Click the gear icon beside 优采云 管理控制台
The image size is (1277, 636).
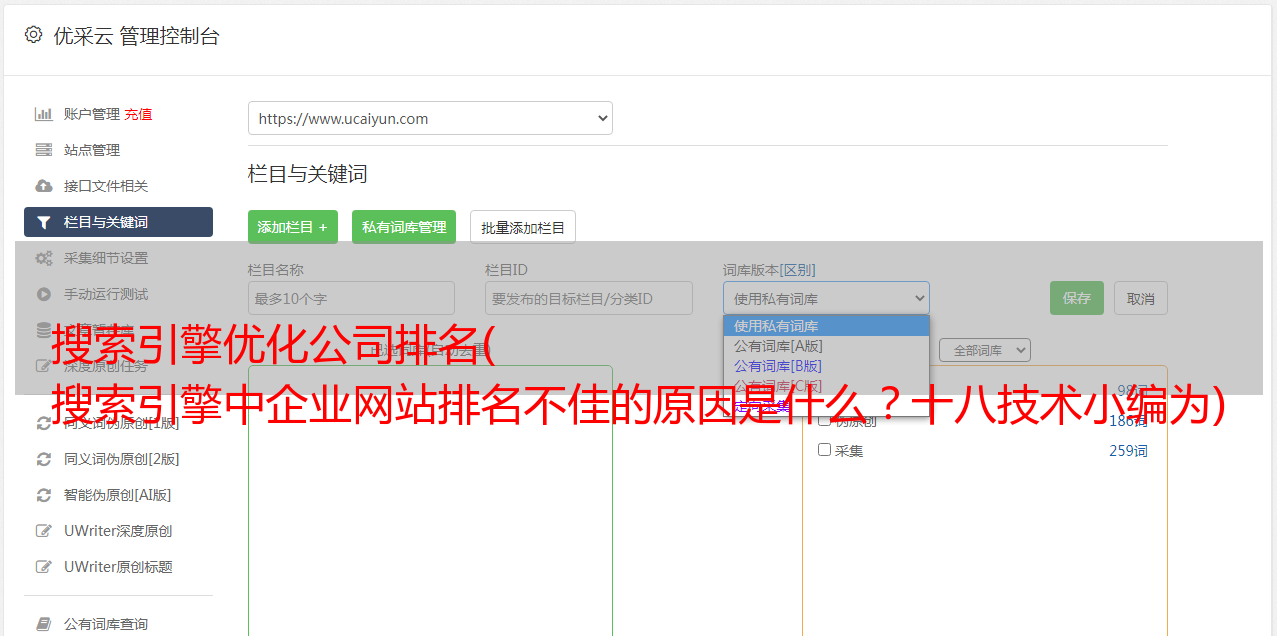[x=33, y=35]
